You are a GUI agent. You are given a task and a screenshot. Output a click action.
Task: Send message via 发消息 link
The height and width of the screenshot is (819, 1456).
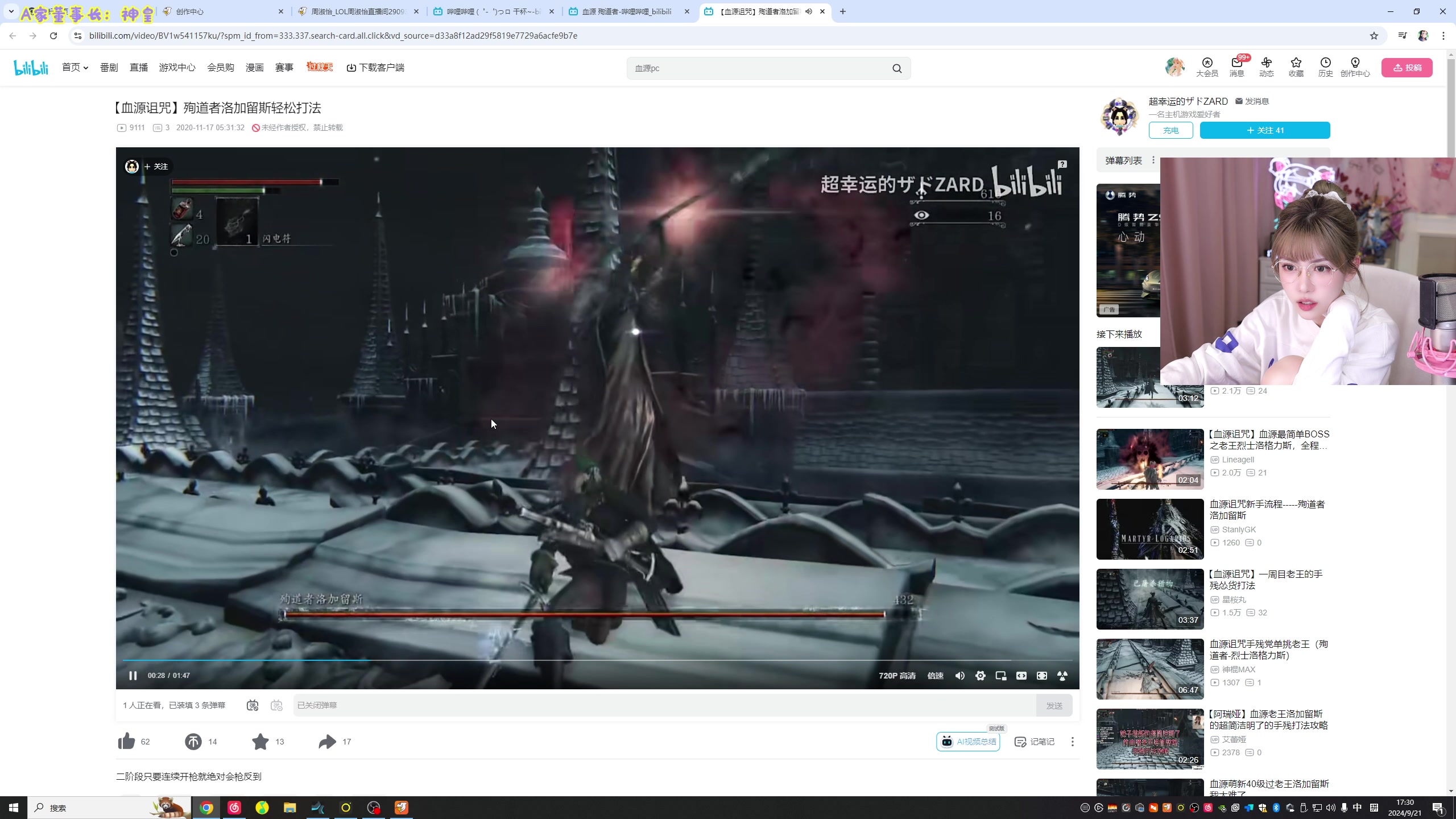point(1252,101)
